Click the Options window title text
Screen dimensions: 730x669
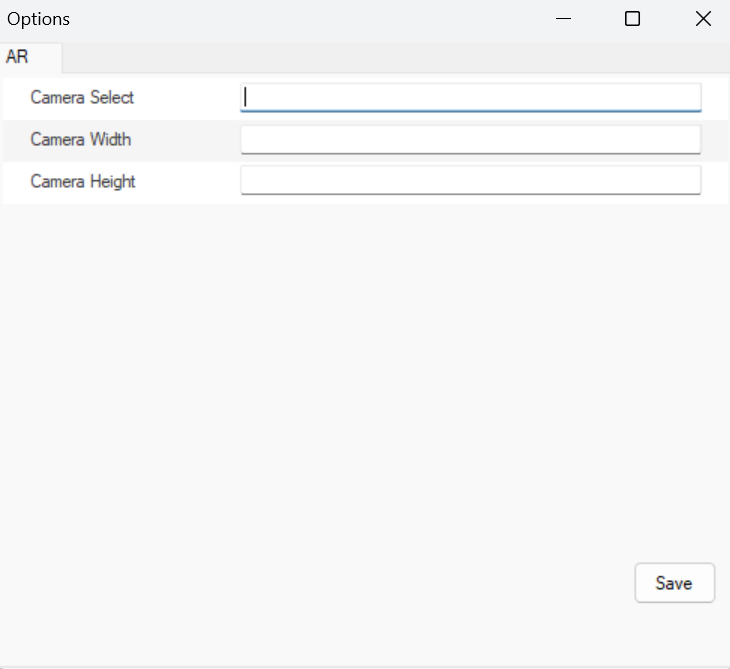coord(39,19)
